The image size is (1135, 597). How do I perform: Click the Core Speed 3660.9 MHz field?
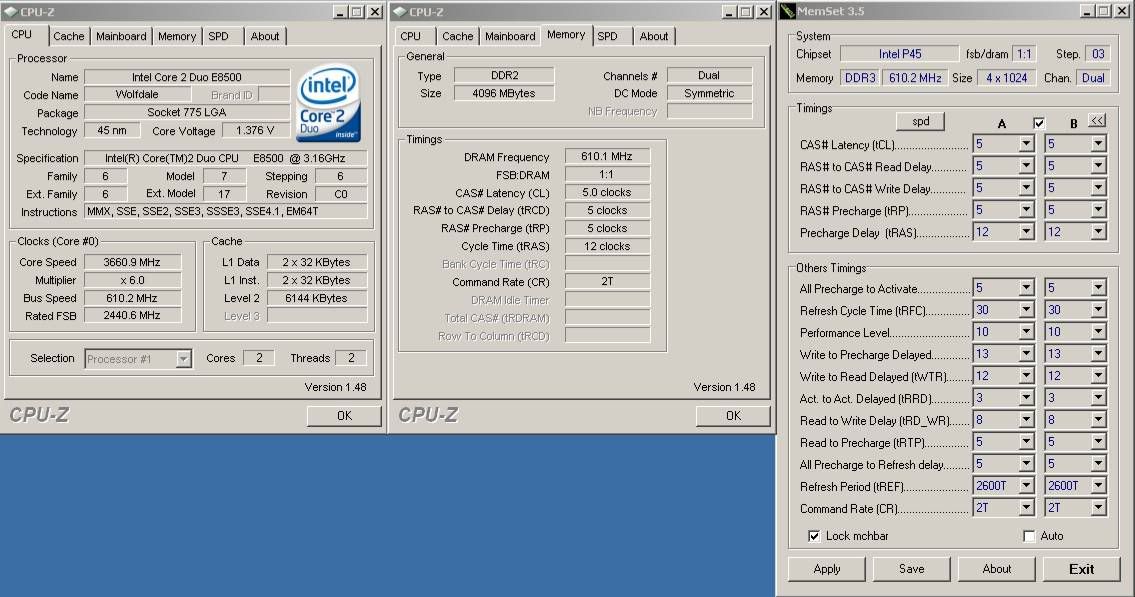click(x=132, y=262)
